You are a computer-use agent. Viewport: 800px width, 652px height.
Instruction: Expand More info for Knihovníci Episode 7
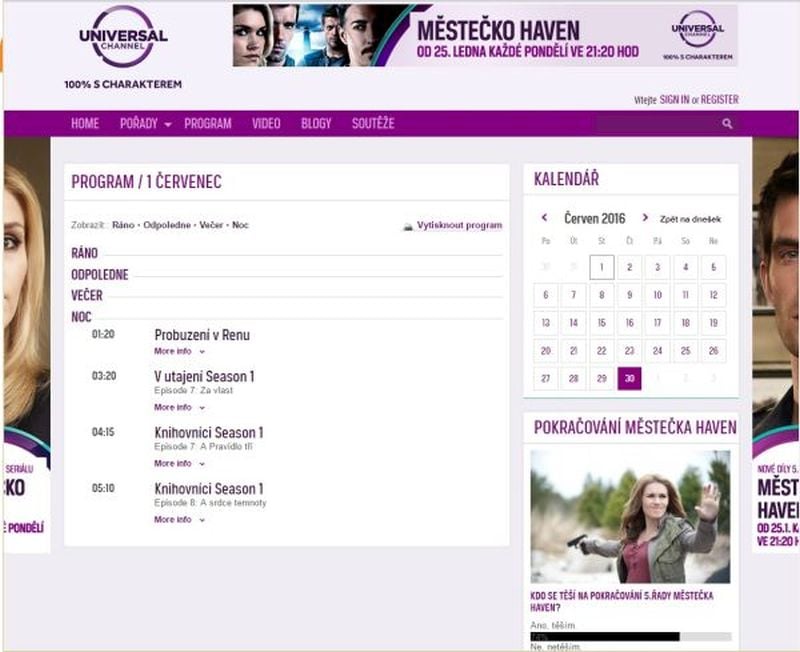179,463
